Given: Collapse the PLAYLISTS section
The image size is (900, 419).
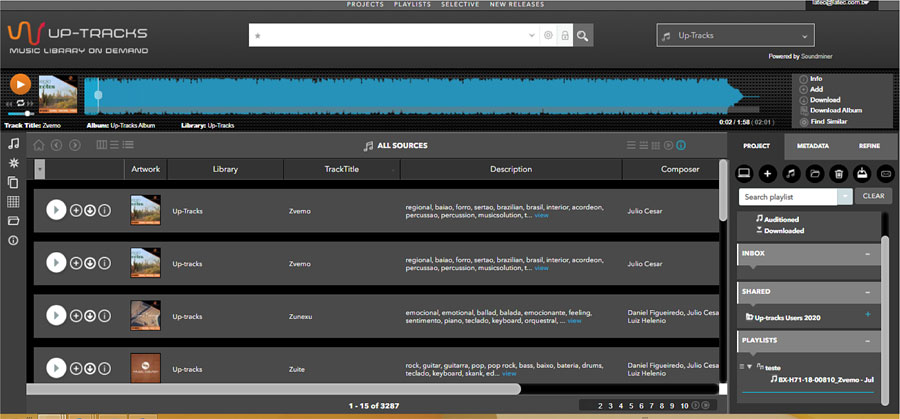Looking at the screenshot, I should tap(867, 341).
